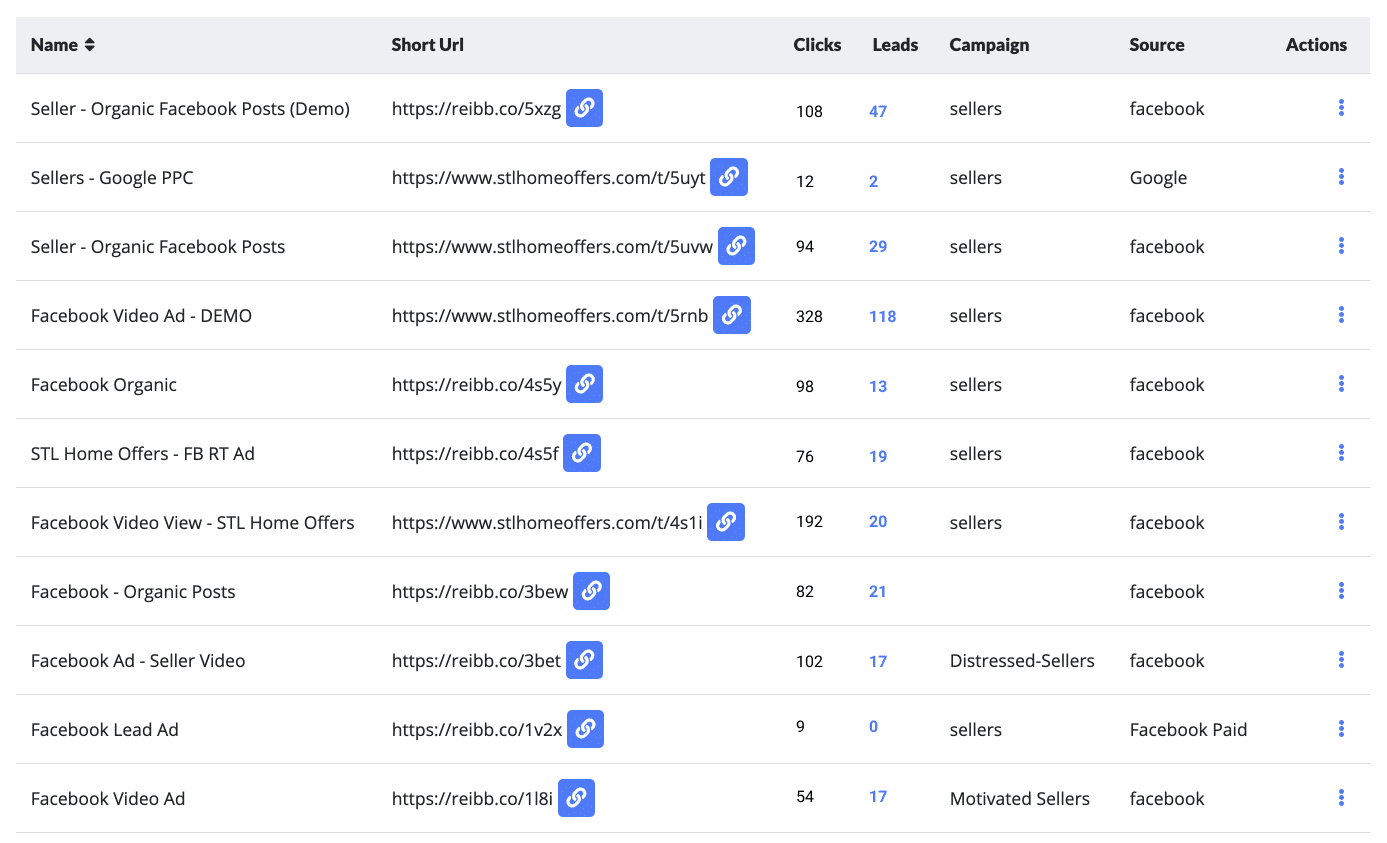Viewport: 1387px width, 843px height.
Task: Open the 47 leads link
Action: pos(878,111)
